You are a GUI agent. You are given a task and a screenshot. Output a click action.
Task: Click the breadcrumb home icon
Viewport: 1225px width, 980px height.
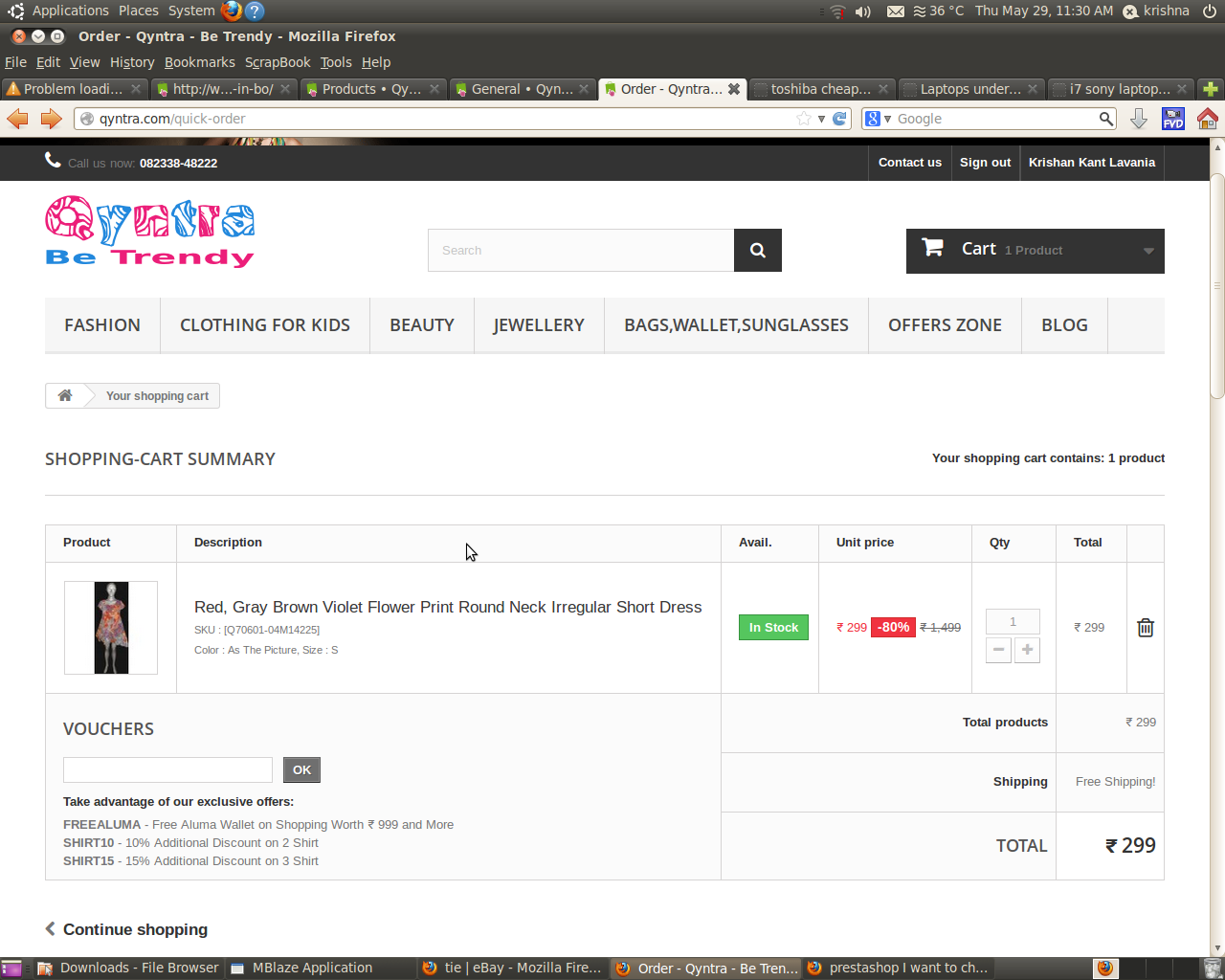pyautogui.click(x=65, y=395)
